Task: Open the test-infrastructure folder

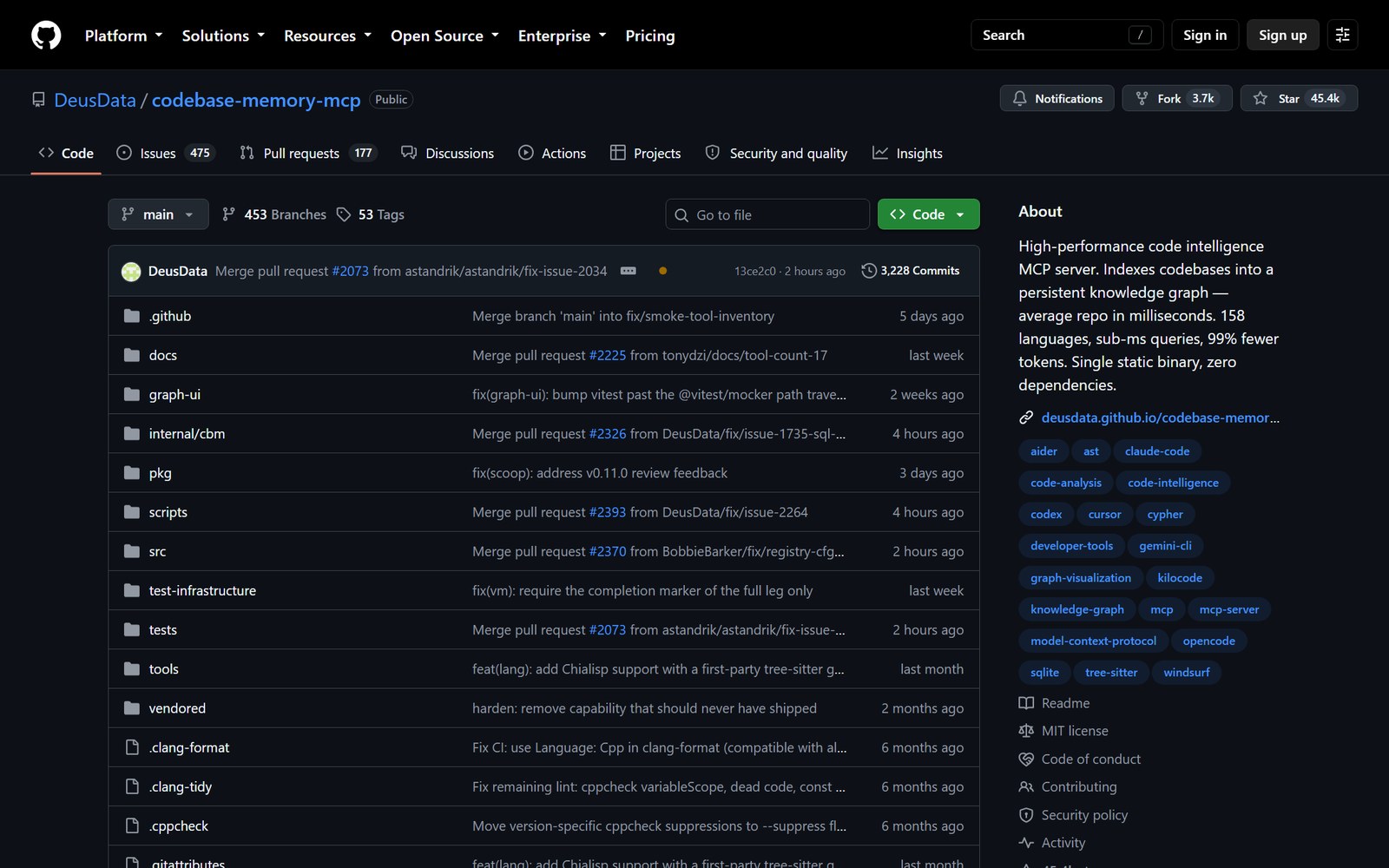Action: (x=202, y=590)
